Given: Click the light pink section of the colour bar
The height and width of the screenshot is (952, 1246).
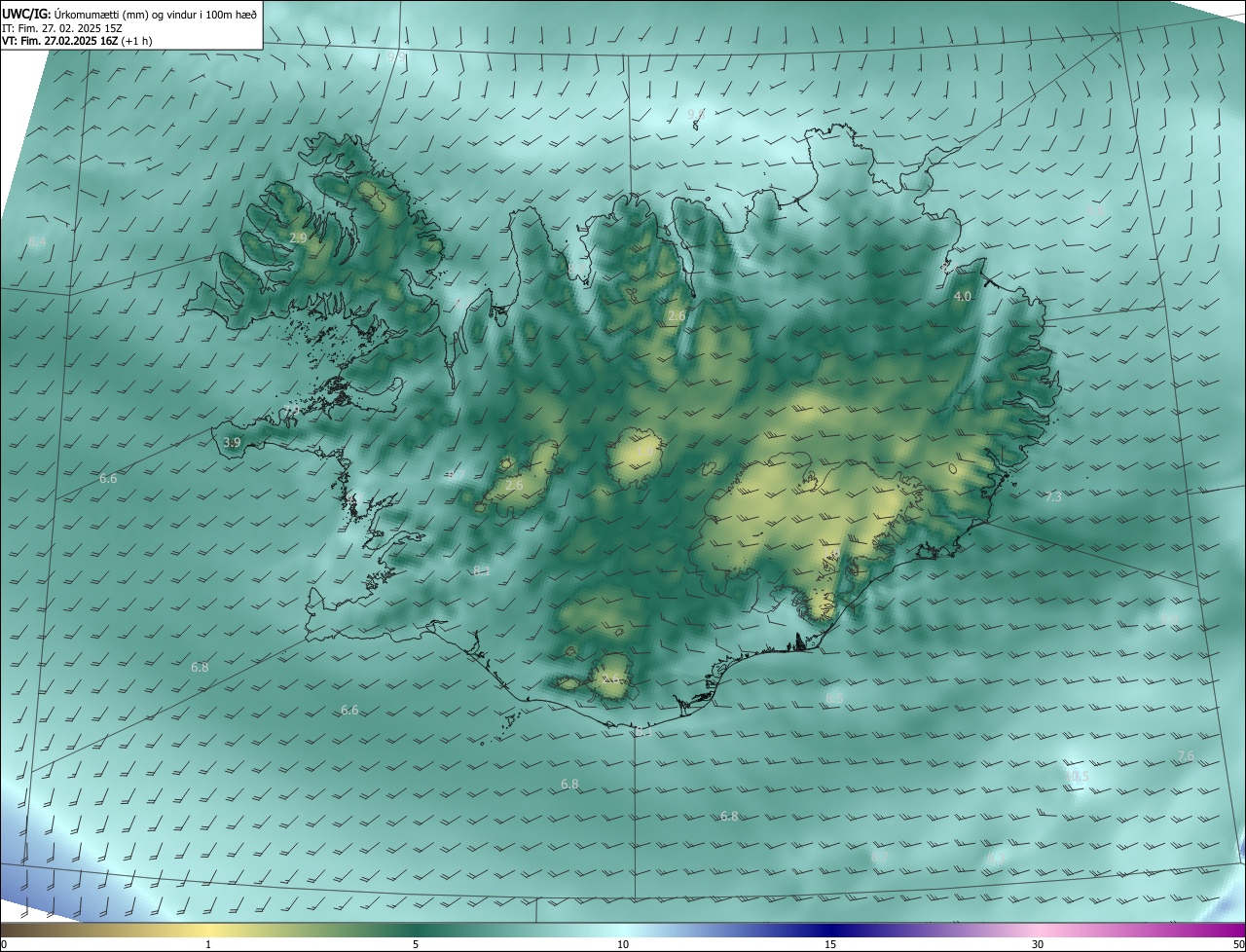Looking at the screenshot, I should pyautogui.click(x=1038, y=930).
